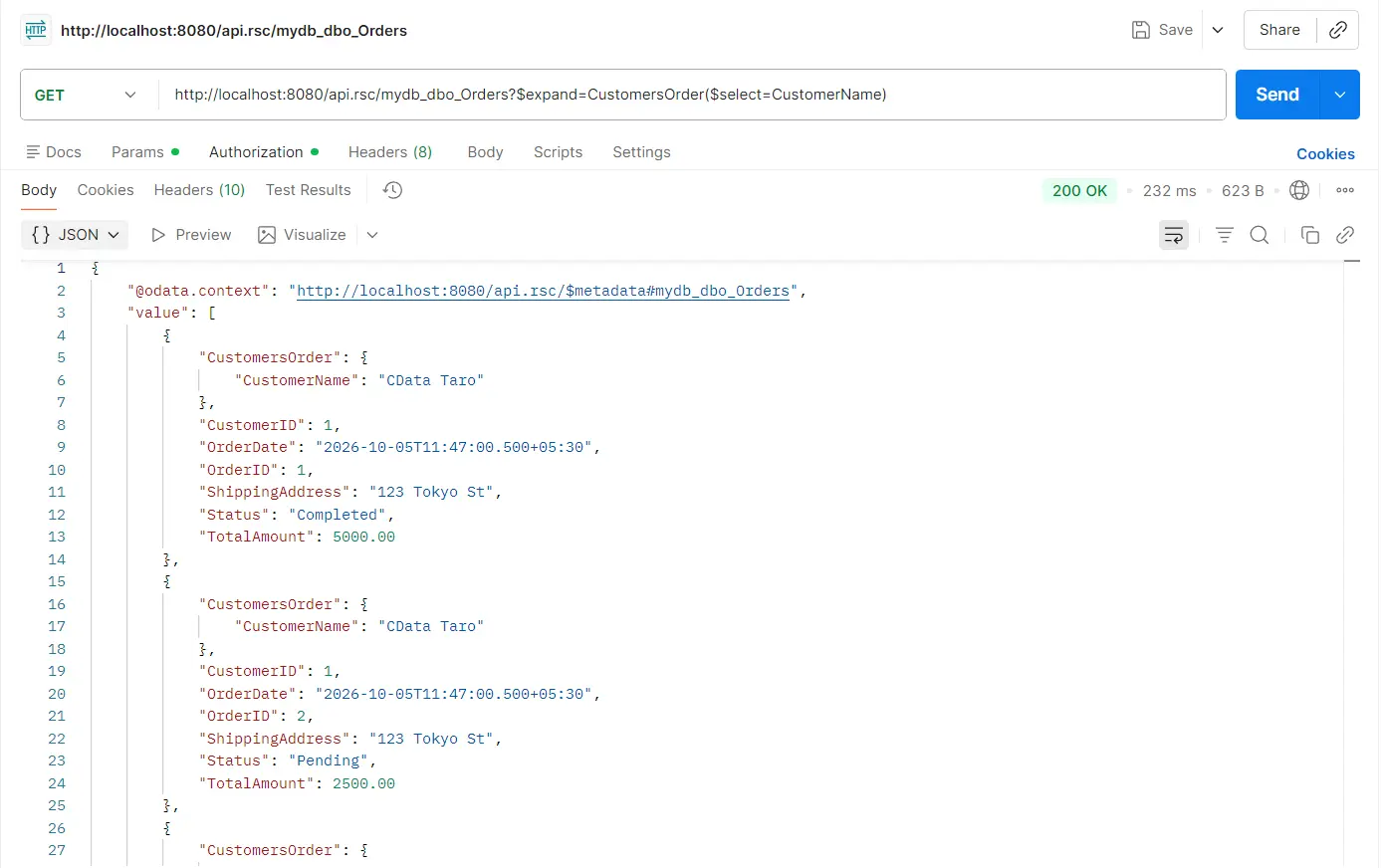Click the 623 B response size
Viewport: 1381px width, 868px height.
click(x=1243, y=190)
